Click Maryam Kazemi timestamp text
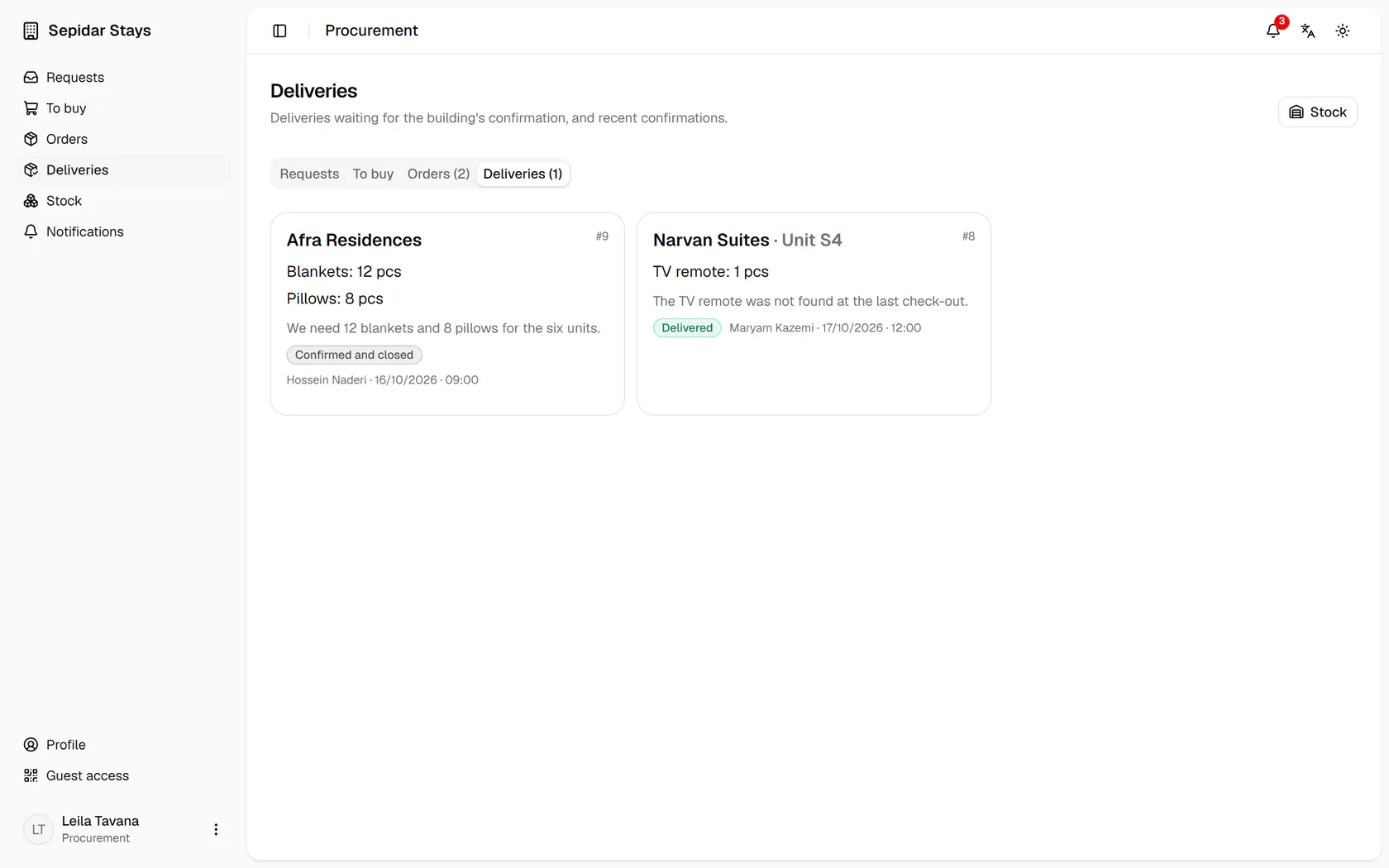Screen dimensions: 1389x868 click(x=825, y=328)
